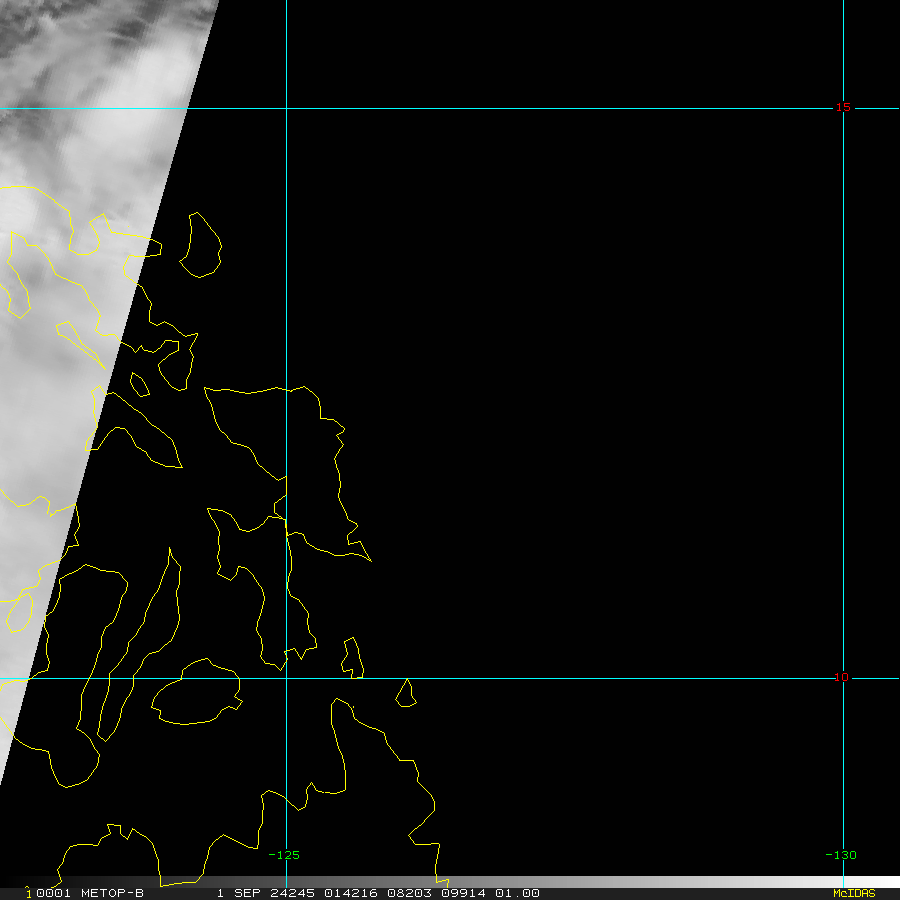The width and height of the screenshot is (900, 900).
Task: Click intersection of 10 latitude and -130 longitude
Action: coord(844,678)
